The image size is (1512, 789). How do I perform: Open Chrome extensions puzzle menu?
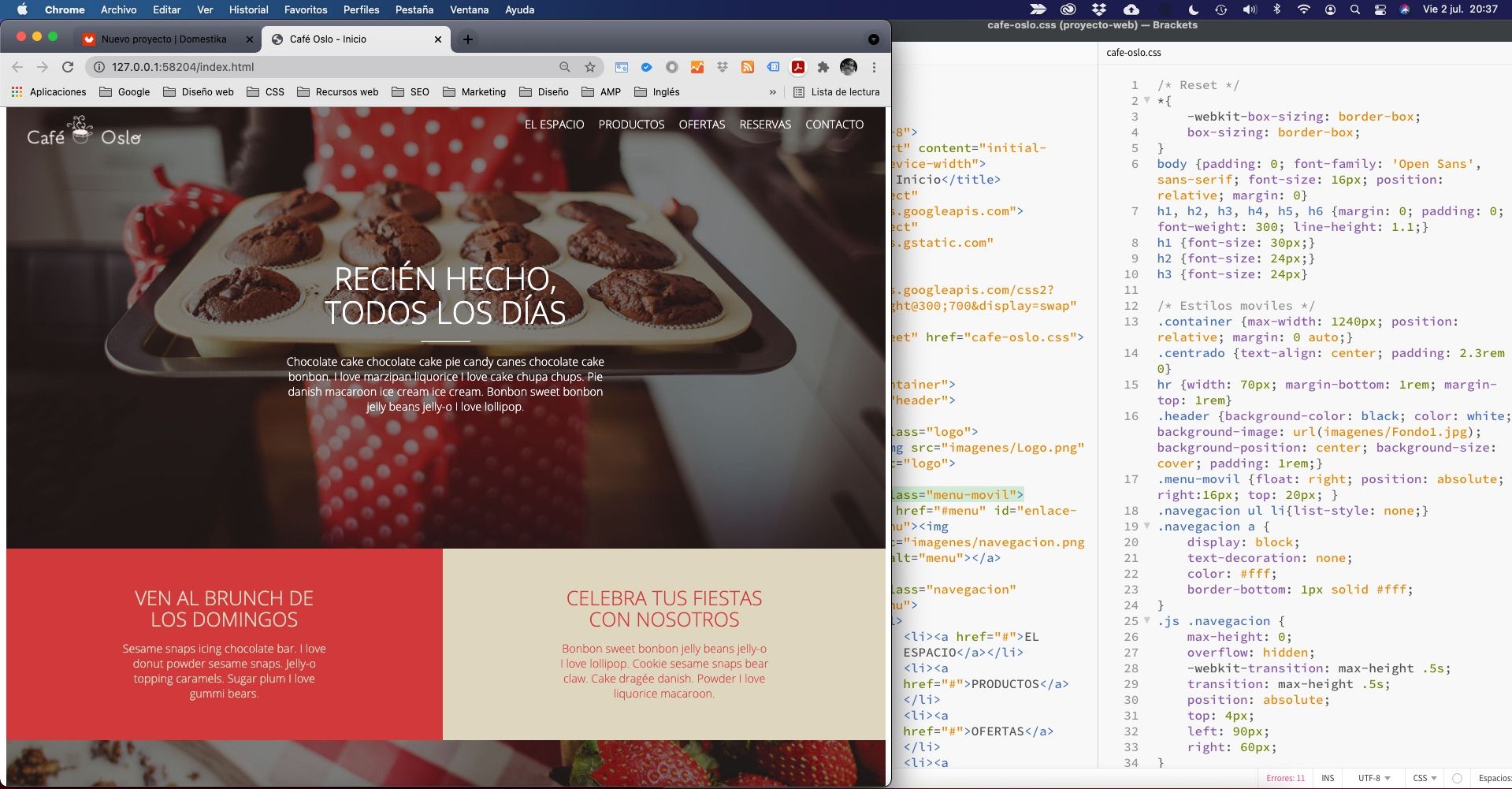coord(823,67)
